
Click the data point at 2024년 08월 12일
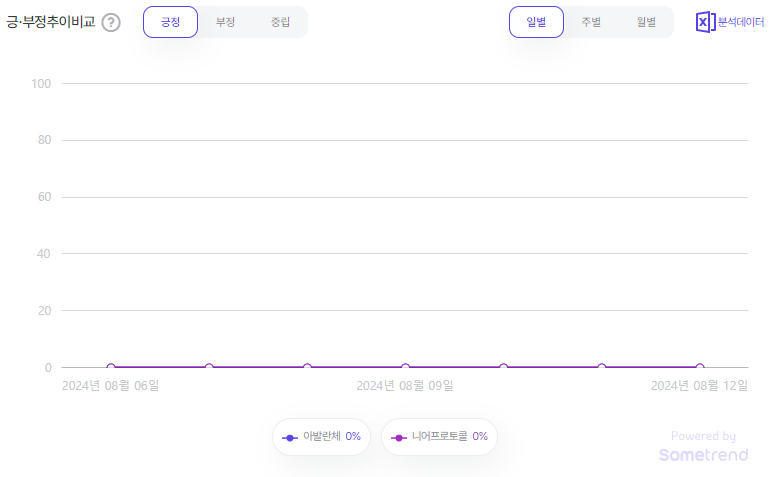pyautogui.click(x=700, y=367)
